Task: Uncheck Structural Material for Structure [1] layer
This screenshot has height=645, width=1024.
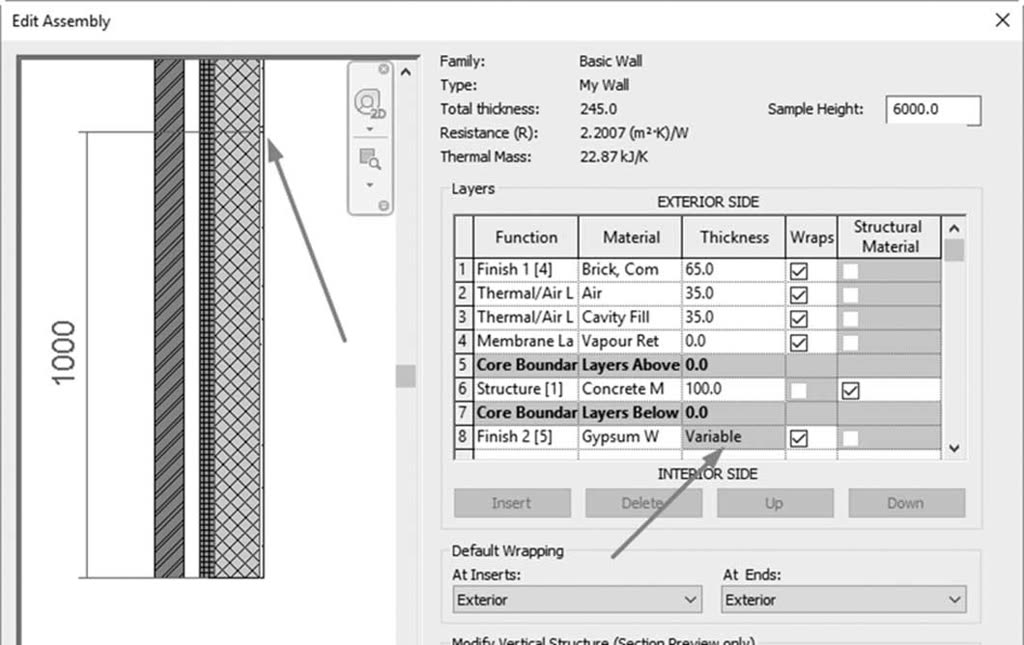Action: [850, 390]
